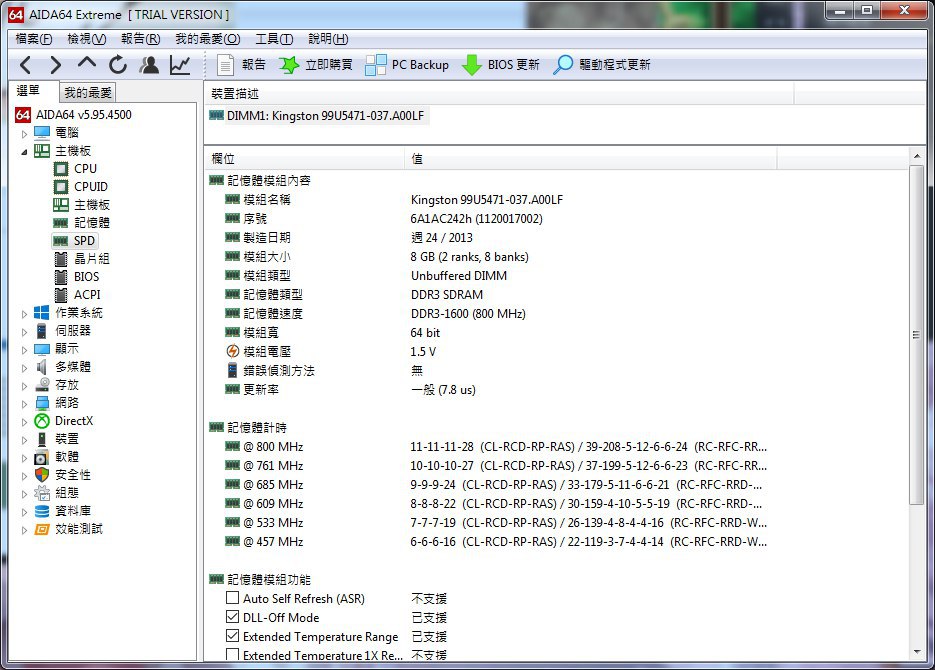Open the favorites user icon
The height and width of the screenshot is (670, 935).
pos(149,65)
